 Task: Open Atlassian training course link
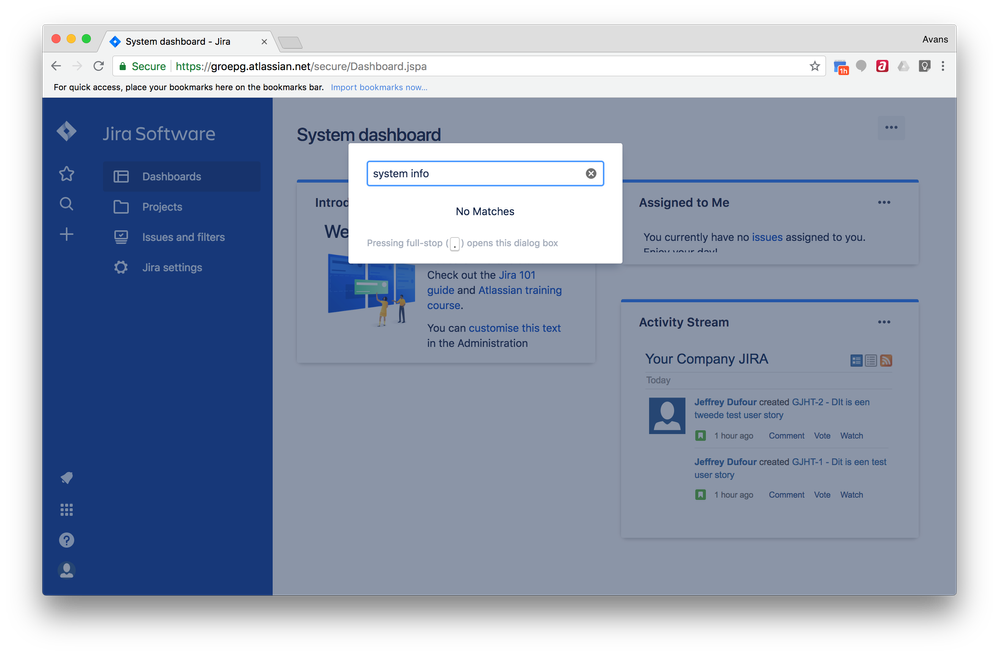[494, 297]
